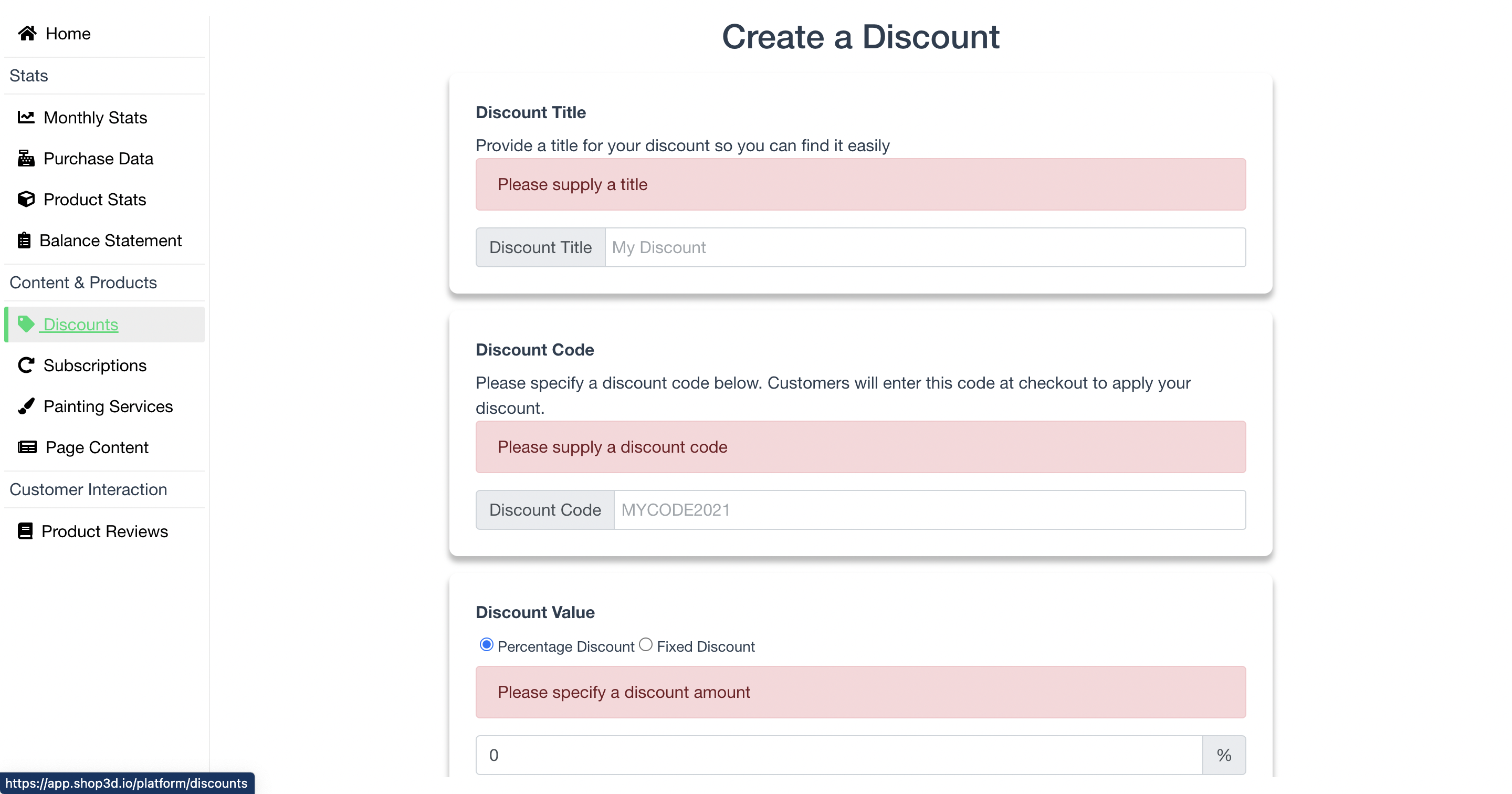The image size is (1512, 794).
Task: Open the Subscriptions refresh icon
Action: (x=26, y=364)
